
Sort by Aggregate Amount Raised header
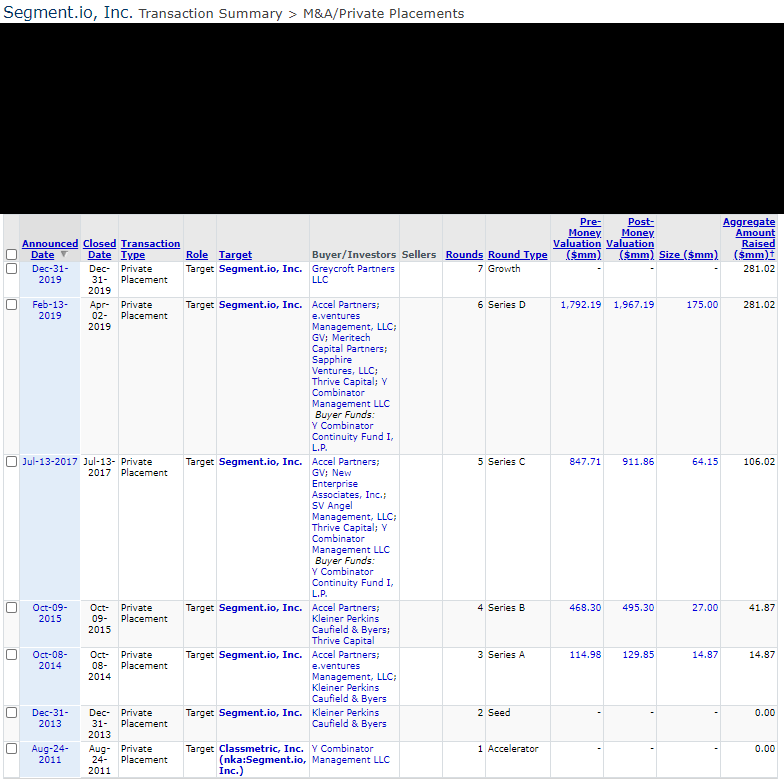click(749, 238)
